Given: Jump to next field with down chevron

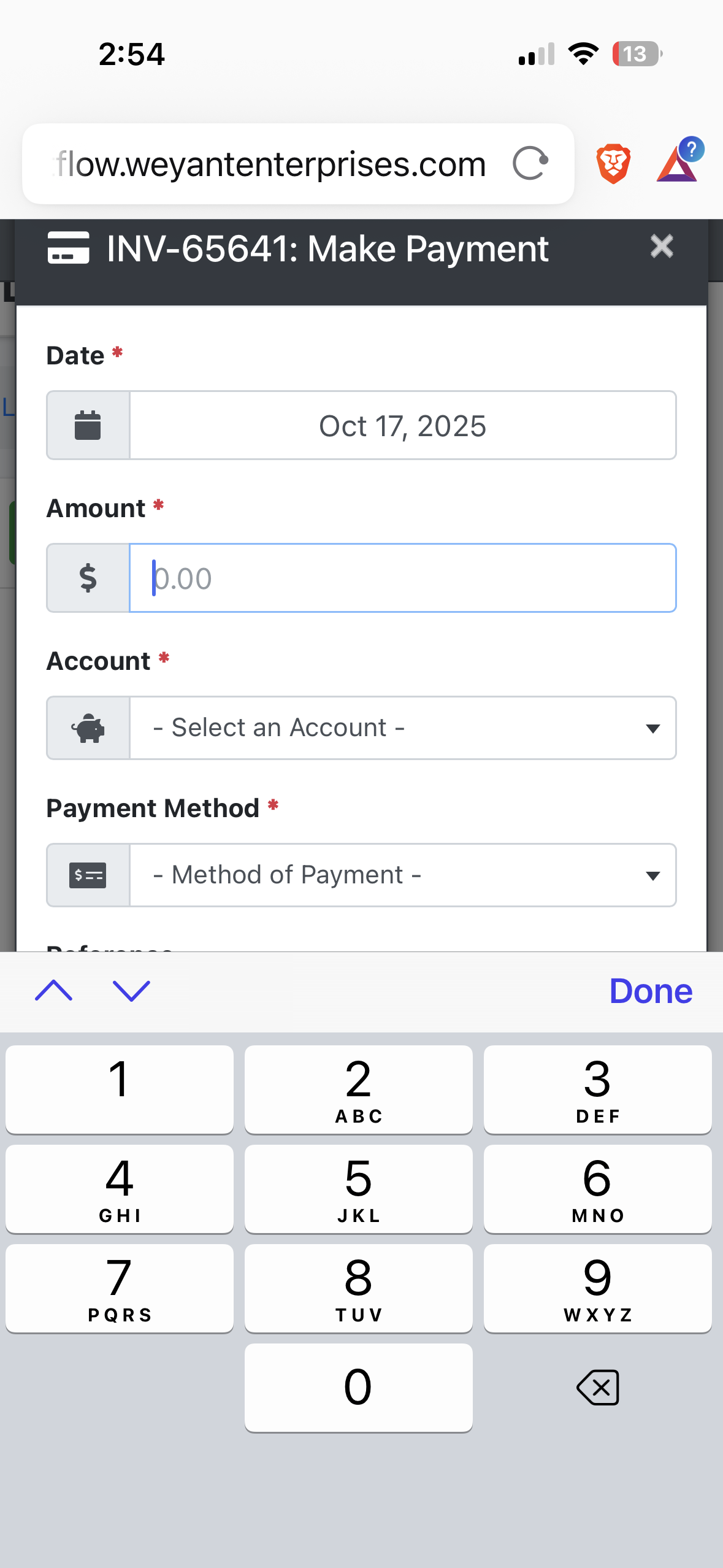Looking at the screenshot, I should (131, 991).
